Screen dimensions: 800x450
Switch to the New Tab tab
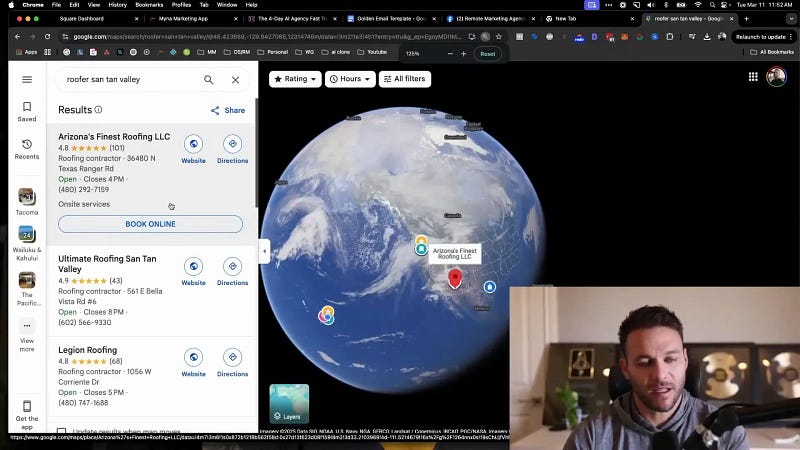(x=565, y=18)
